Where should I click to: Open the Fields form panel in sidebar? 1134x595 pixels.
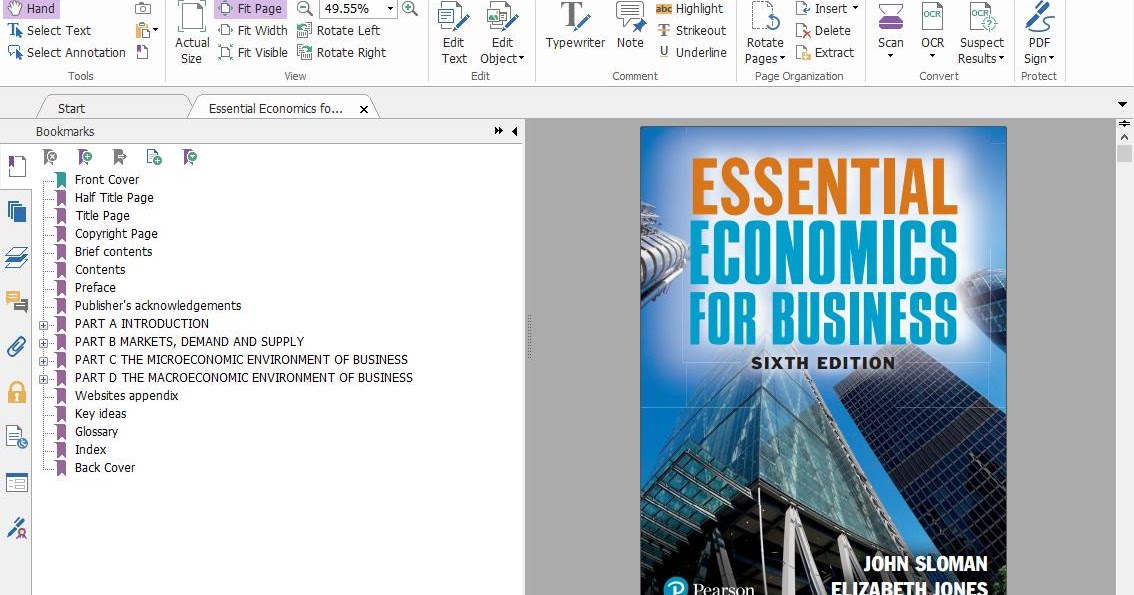point(17,482)
